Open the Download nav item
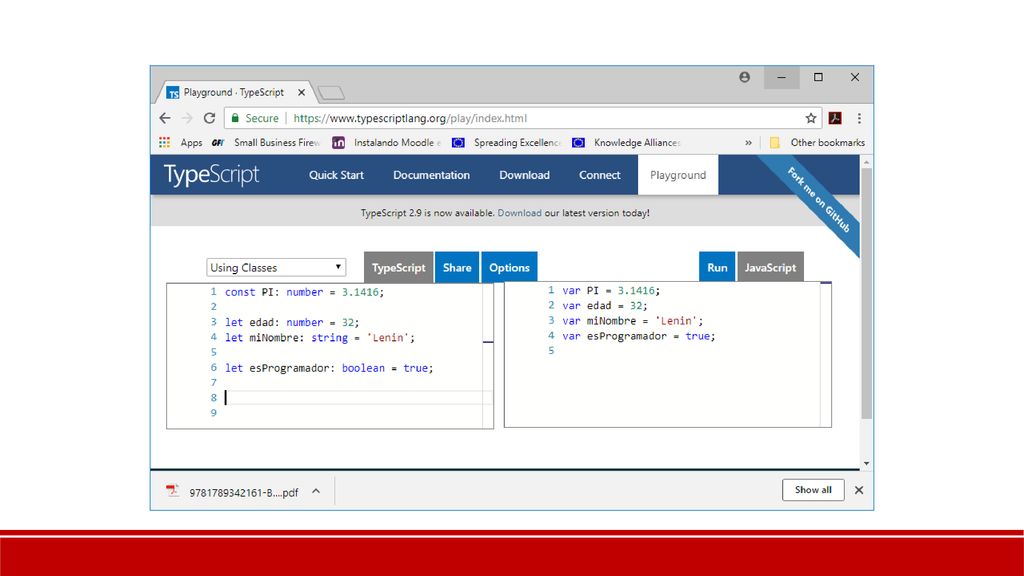Image resolution: width=1024 pixels, height=576 pixels. [x=524, y=175]
